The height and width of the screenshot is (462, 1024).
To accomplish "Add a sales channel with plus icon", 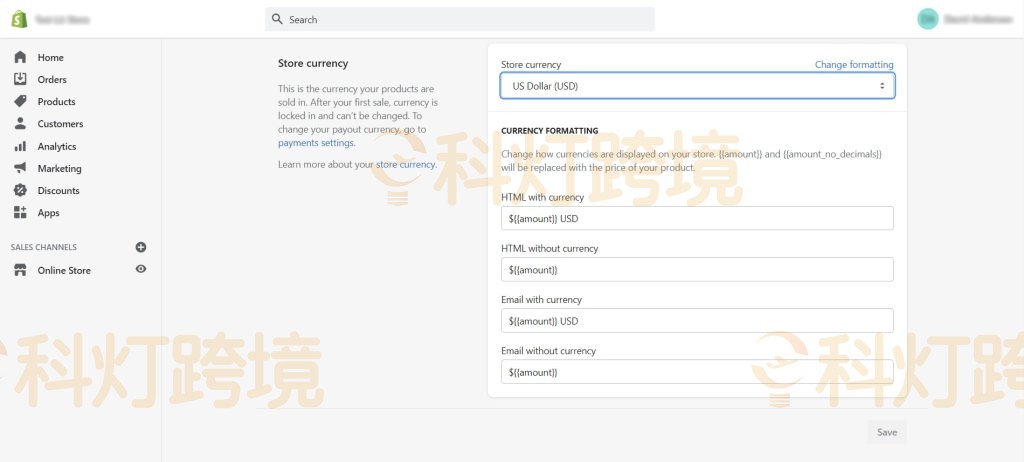I will point(141,247).
